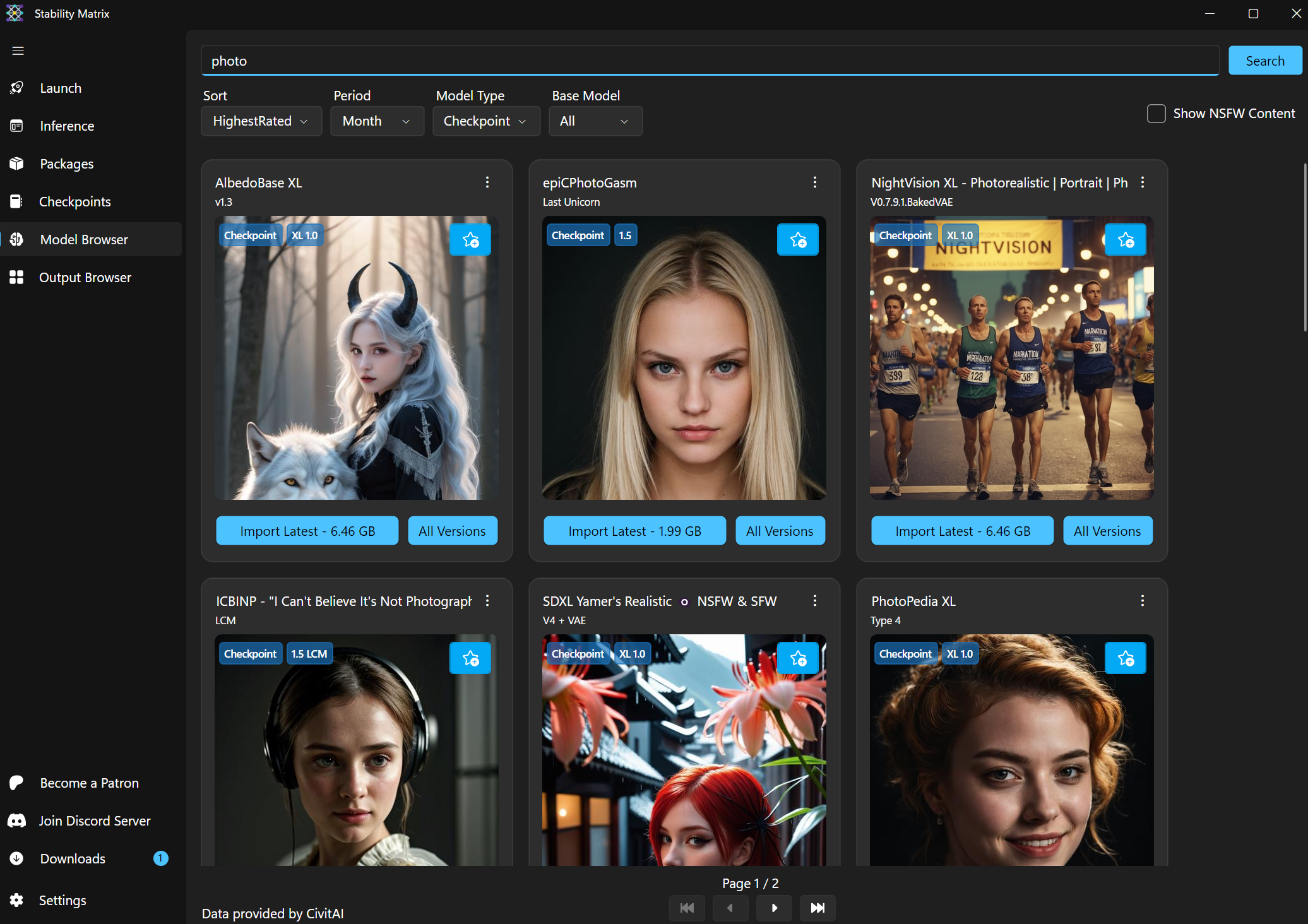
Task: Expand the Base Model All dropdown
Action: click(x=595, y=121)
